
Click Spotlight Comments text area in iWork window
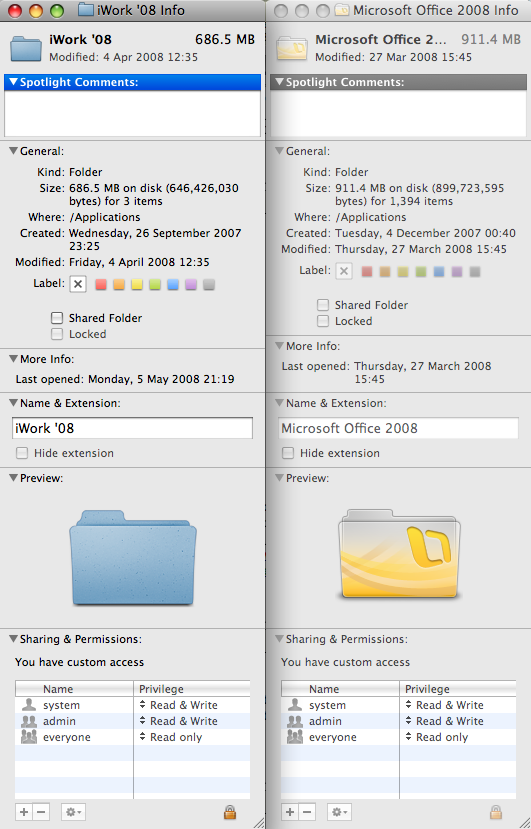point(132,113)
